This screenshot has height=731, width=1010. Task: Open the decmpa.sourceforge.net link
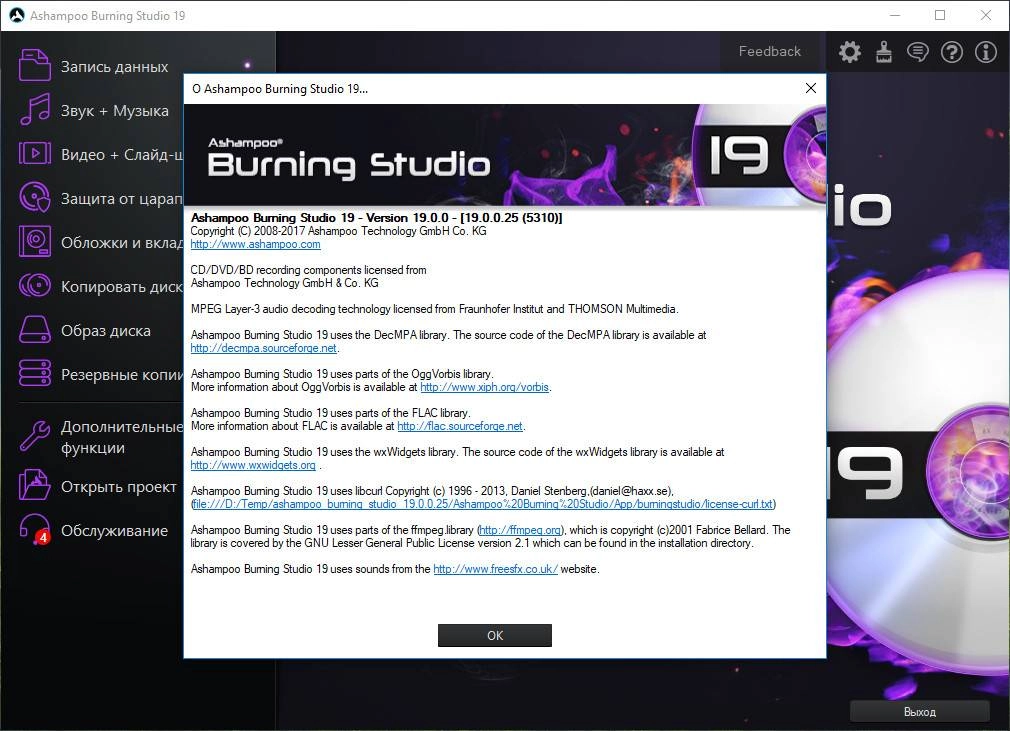point(263,348)
